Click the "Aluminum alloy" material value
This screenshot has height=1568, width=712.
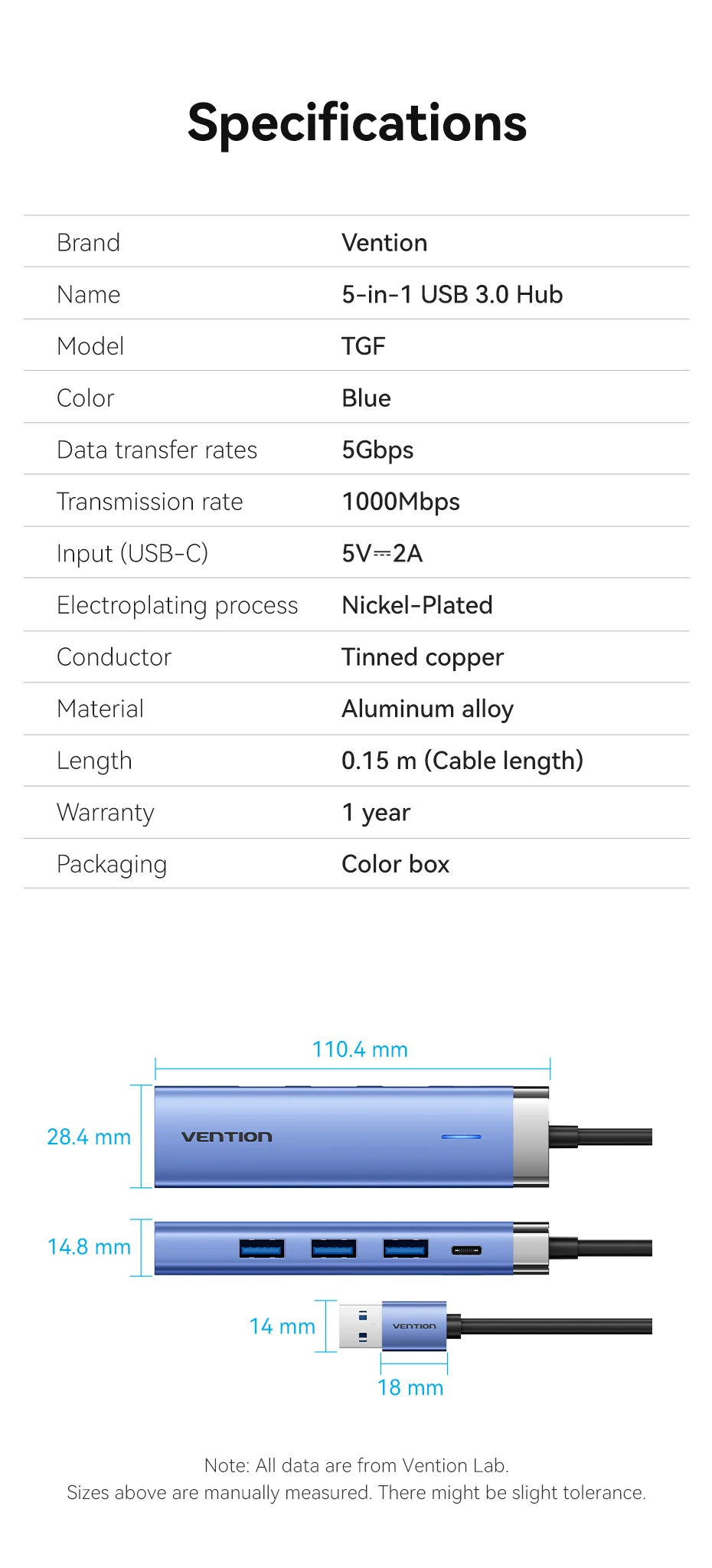tap(427, 709)
